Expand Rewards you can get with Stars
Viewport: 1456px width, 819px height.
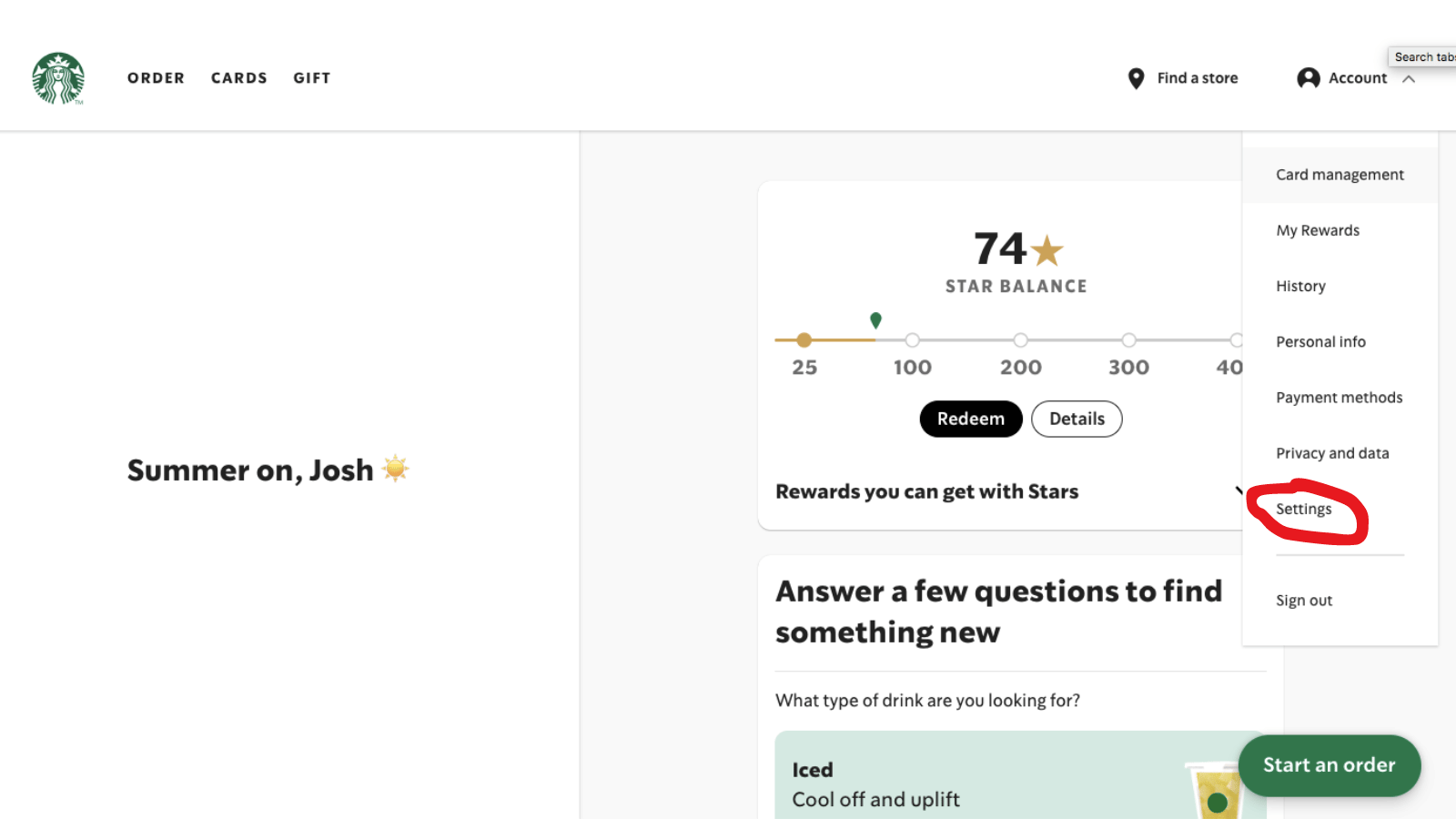[x=1237, y=491]
